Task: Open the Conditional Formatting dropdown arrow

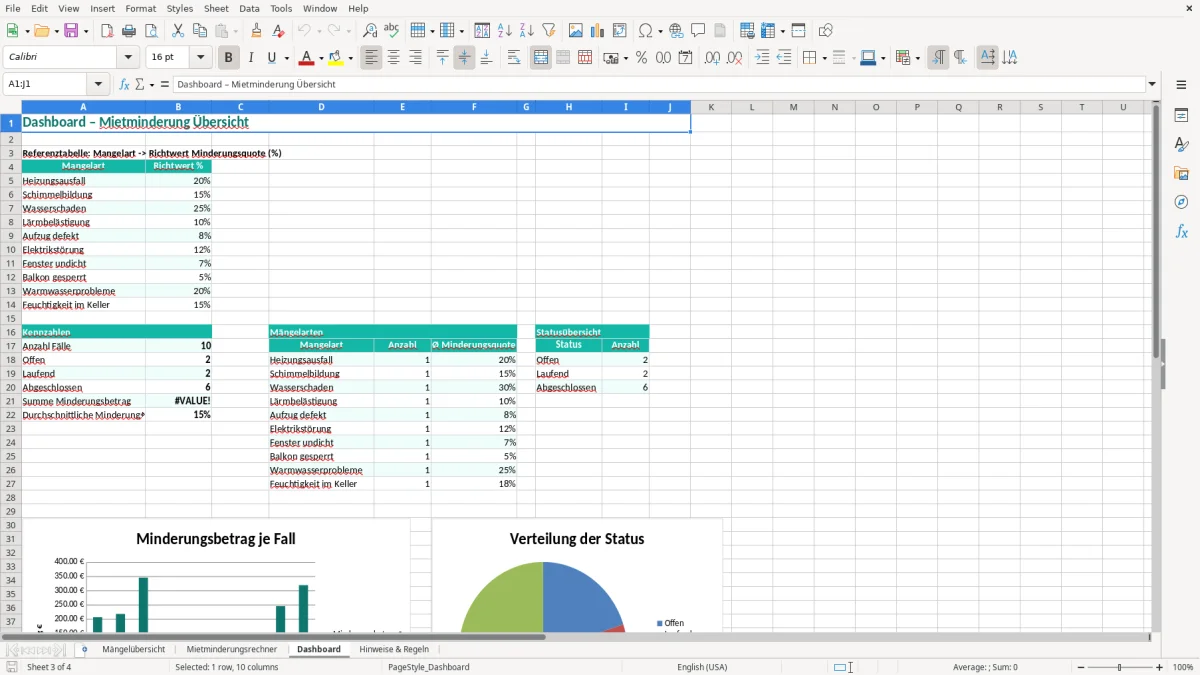Action: click(x=917, y=58)
